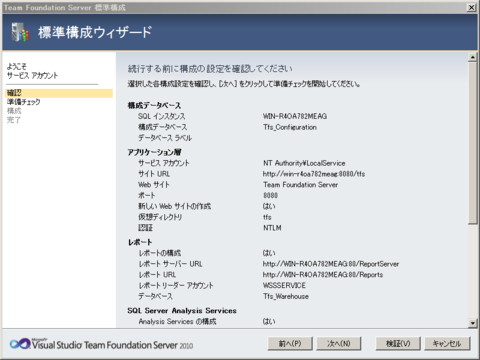The image size is (480, 360).
Task: Click the site URL http://win-r4oa782meag:8080/tfs
Action: coord(314,174)
